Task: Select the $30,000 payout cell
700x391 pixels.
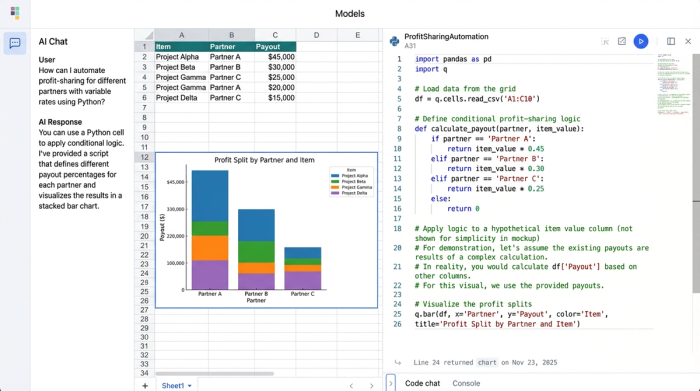Action: click(x=275, y=67)
